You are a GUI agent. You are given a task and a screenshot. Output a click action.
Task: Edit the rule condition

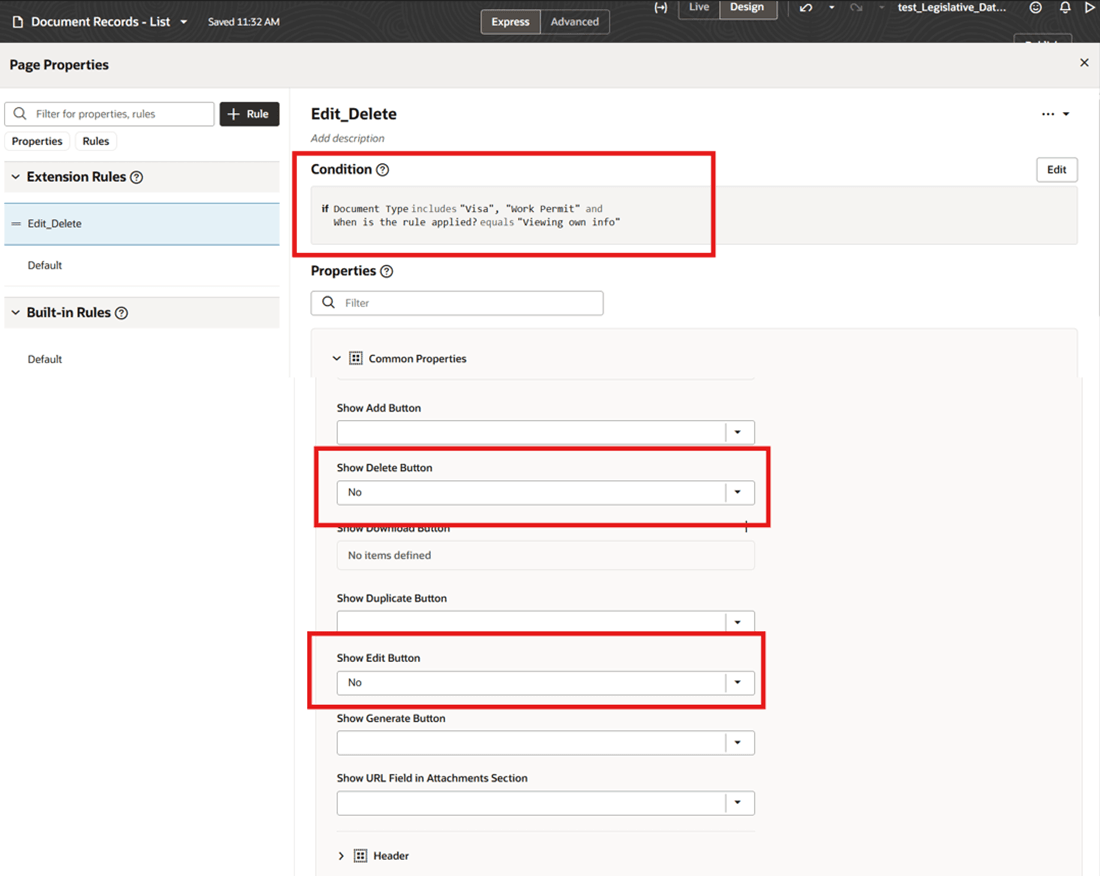[x=1057, y=170]
